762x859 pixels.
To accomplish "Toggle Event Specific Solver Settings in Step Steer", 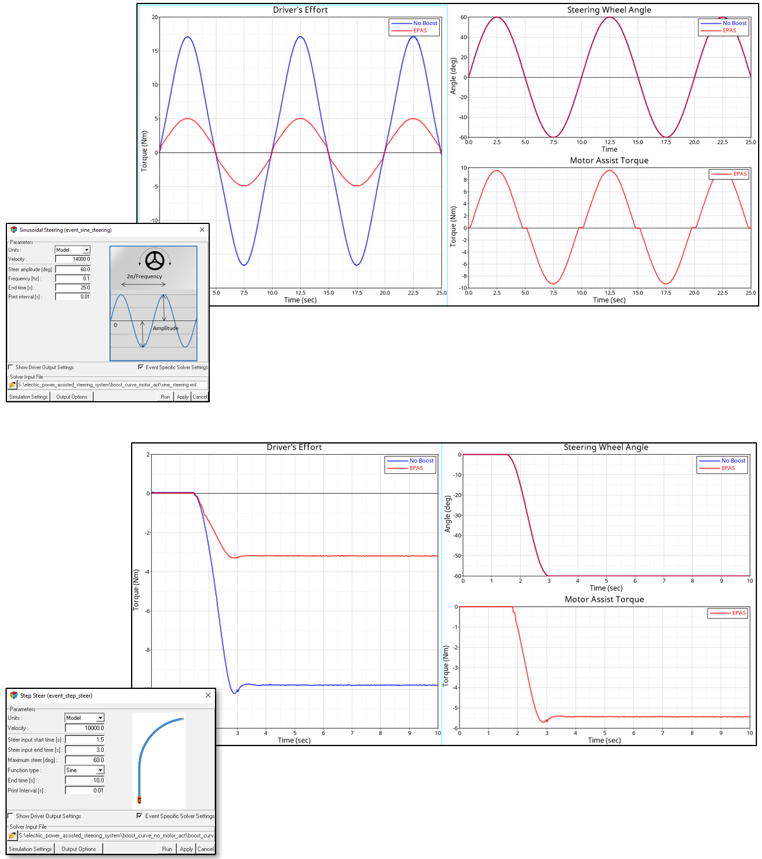I will click(x=139, y=816).
